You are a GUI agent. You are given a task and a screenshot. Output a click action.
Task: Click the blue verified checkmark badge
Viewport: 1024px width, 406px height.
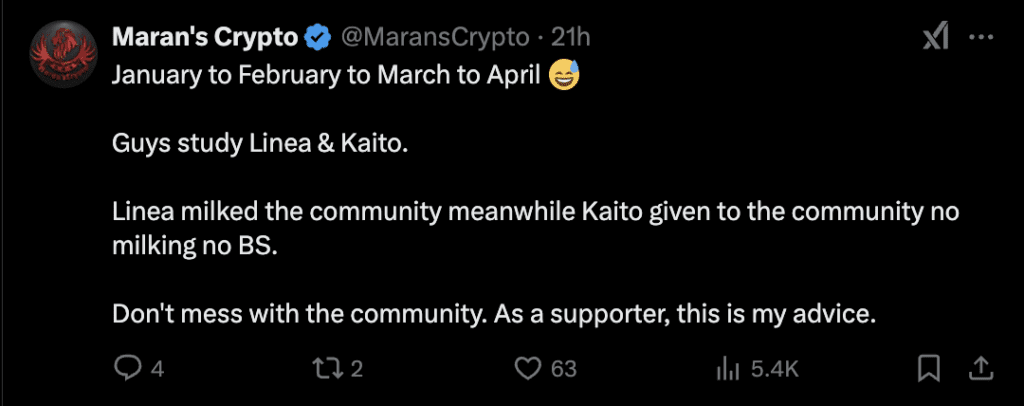pos(317,38)
